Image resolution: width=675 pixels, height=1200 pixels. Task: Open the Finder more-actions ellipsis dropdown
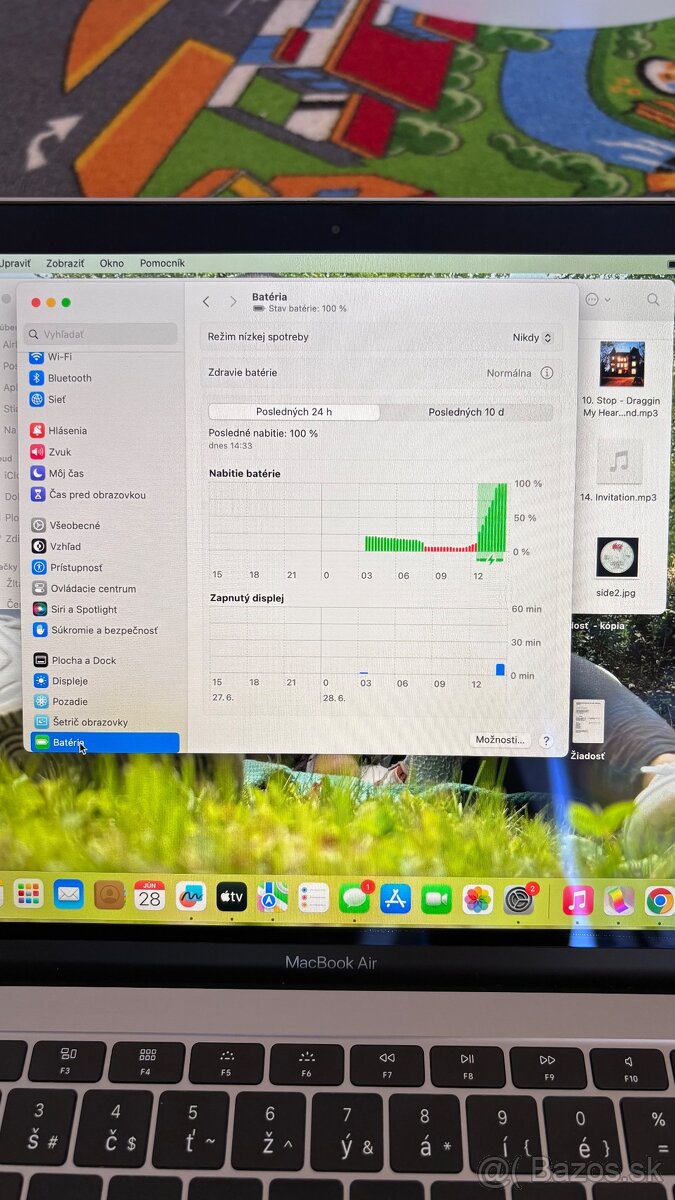pos(598,299)
